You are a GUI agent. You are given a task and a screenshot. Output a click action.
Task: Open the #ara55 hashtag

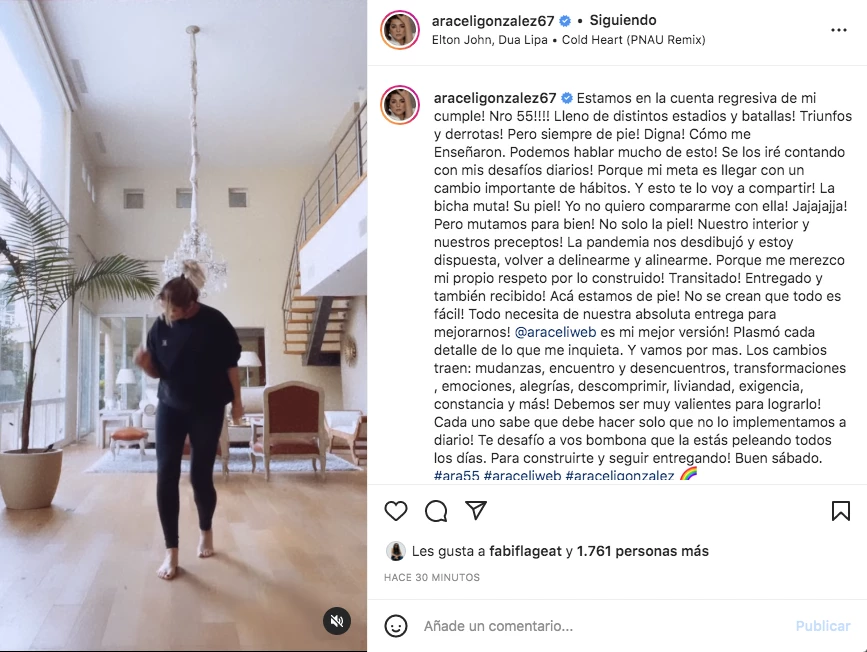pyautogui.click(x=456, y=476)
